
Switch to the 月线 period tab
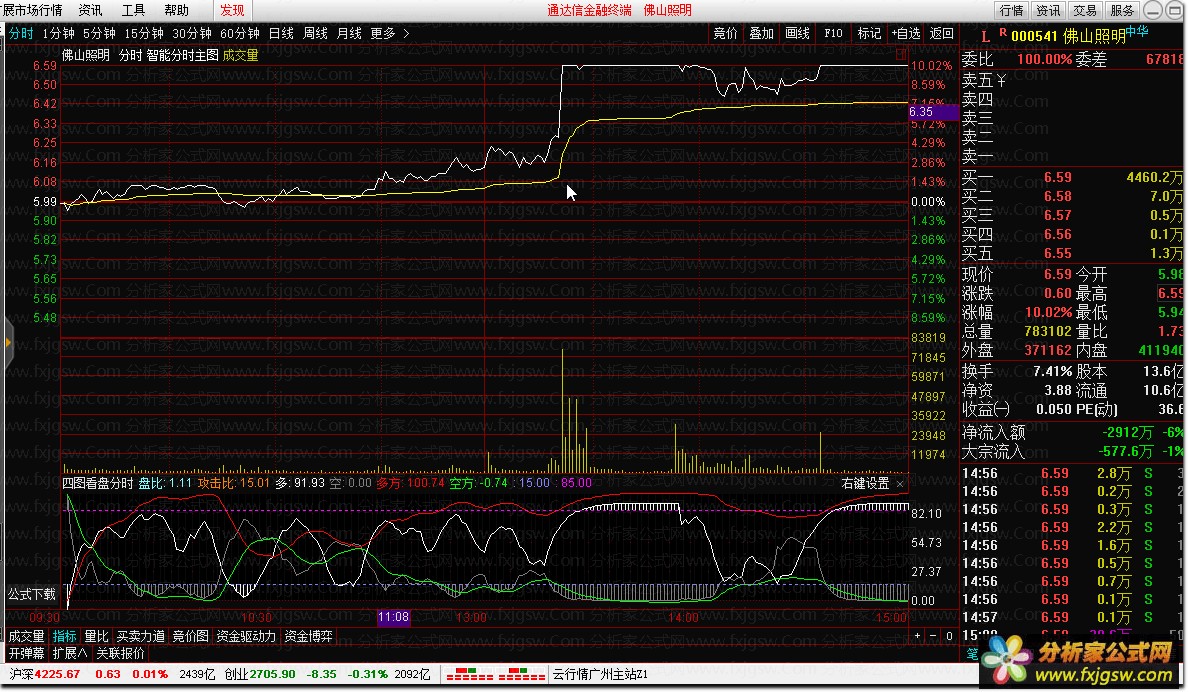pos(349,33)
